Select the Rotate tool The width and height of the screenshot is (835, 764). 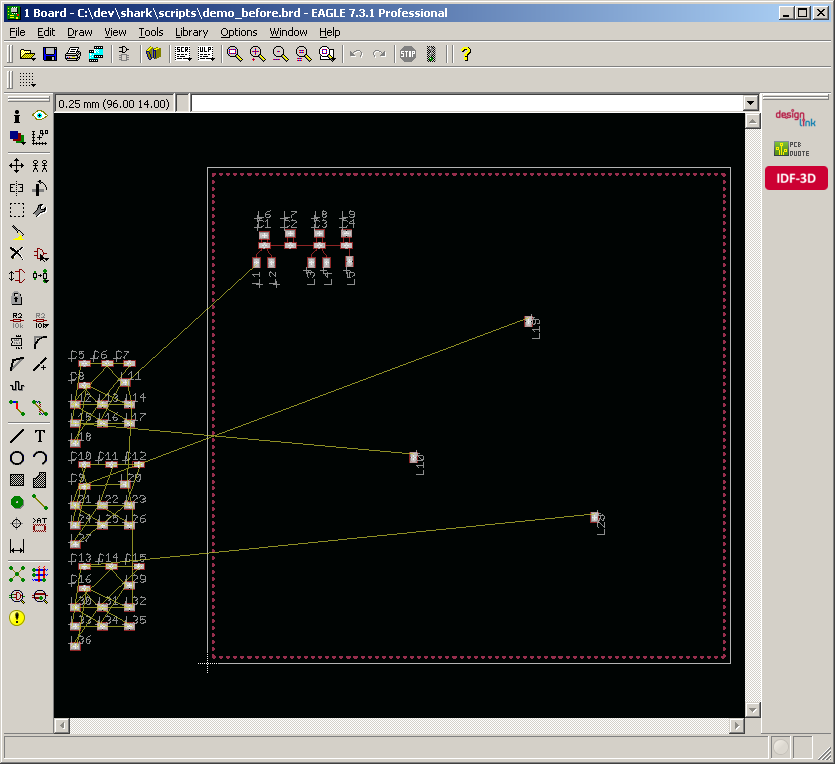[x=39, y=188]
